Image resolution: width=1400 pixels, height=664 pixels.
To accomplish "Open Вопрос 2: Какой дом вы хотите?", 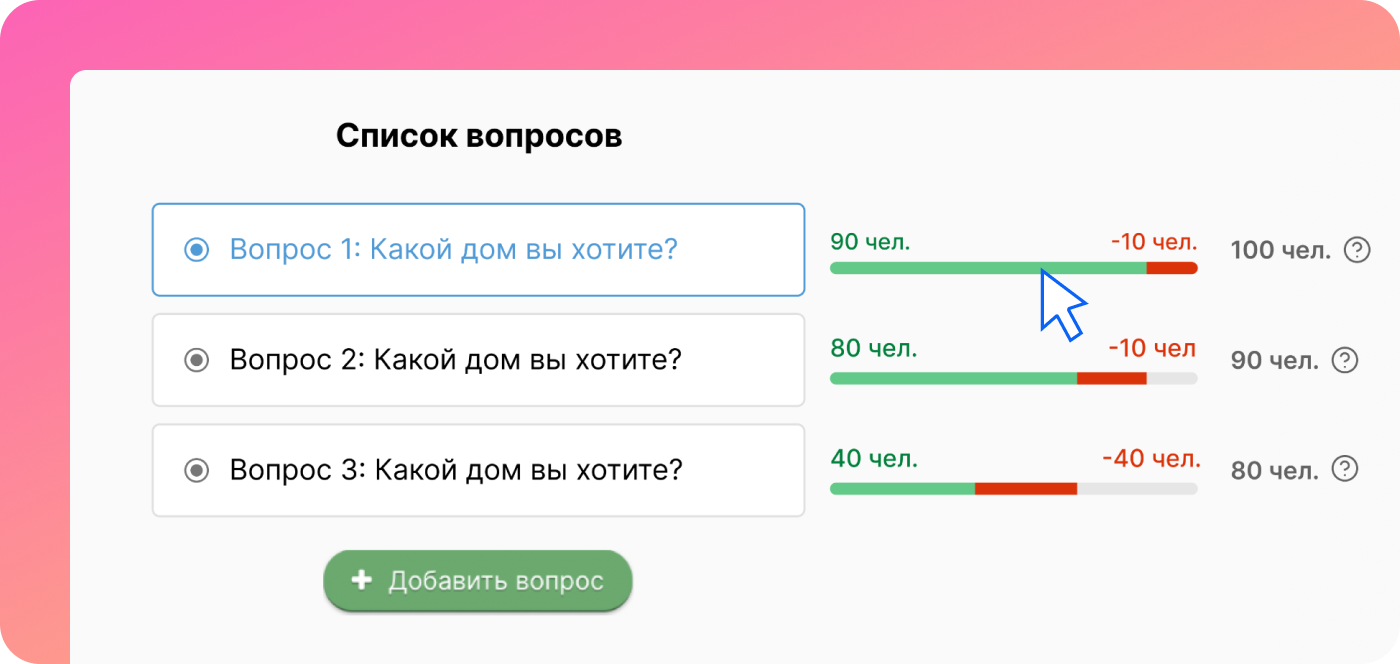I will [x=478, y=360].
